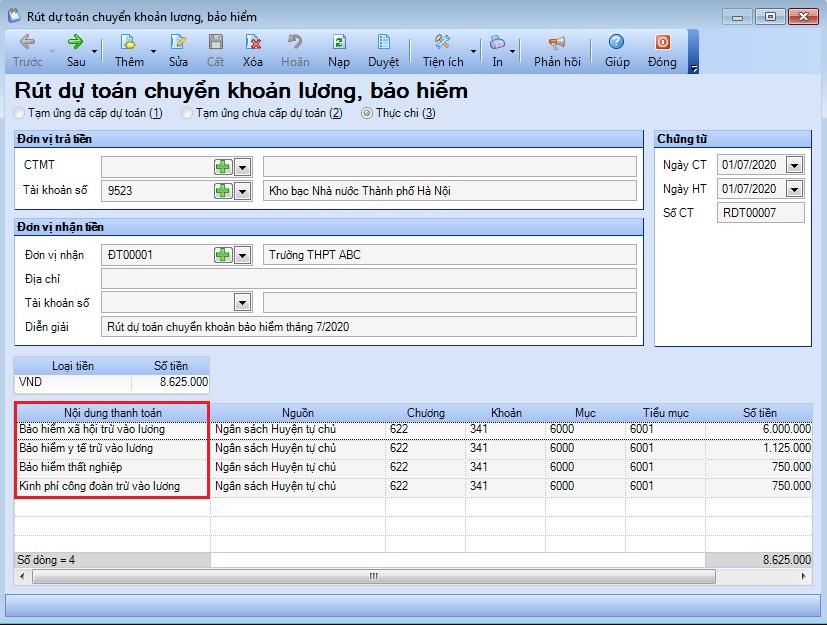Open Thêm button dropdown arrow
Image resolution: width=827 pixels, height=625 pixels.
(153, 51)
